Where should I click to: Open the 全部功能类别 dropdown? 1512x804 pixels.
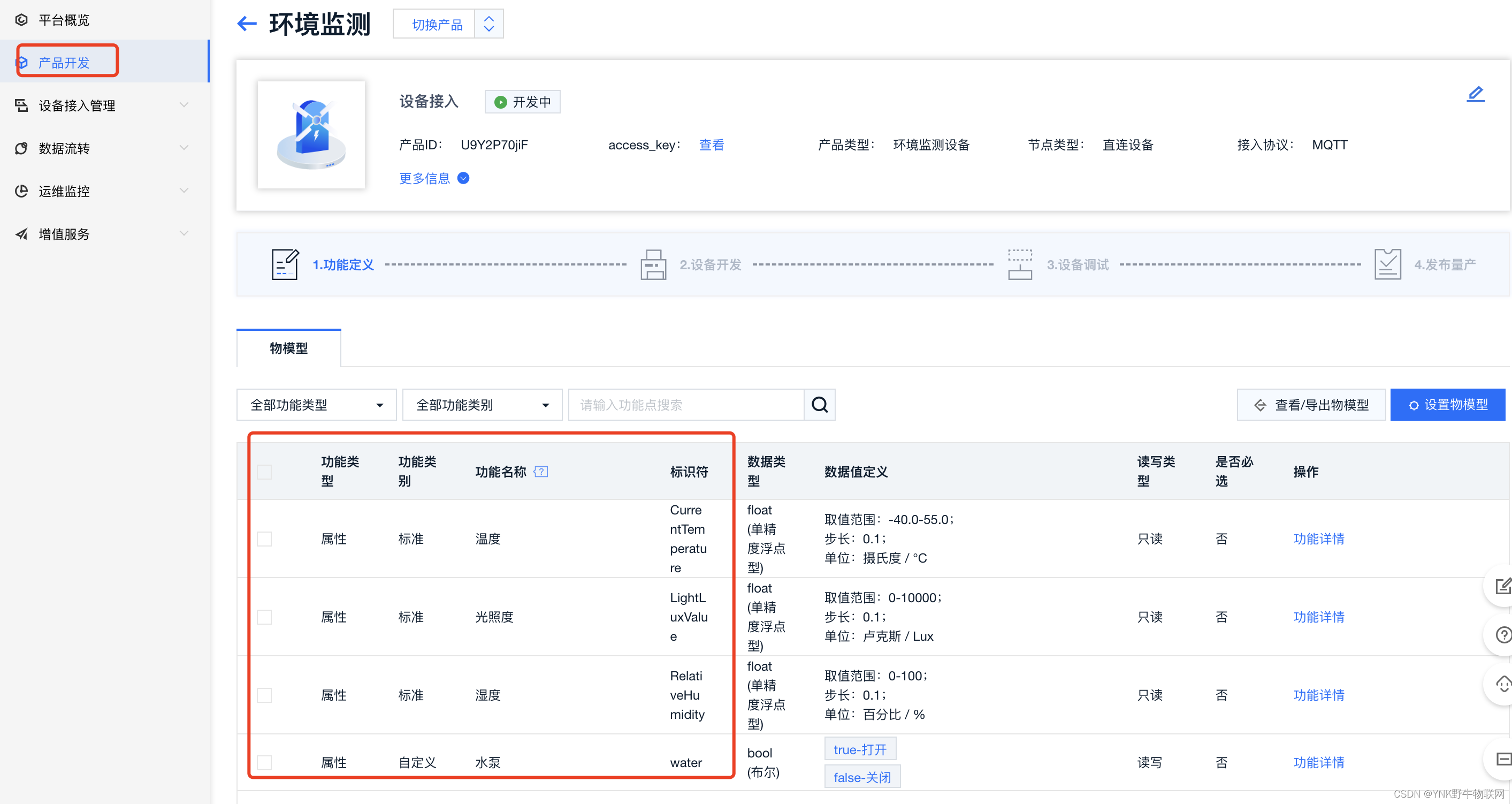tap(482, 405)
